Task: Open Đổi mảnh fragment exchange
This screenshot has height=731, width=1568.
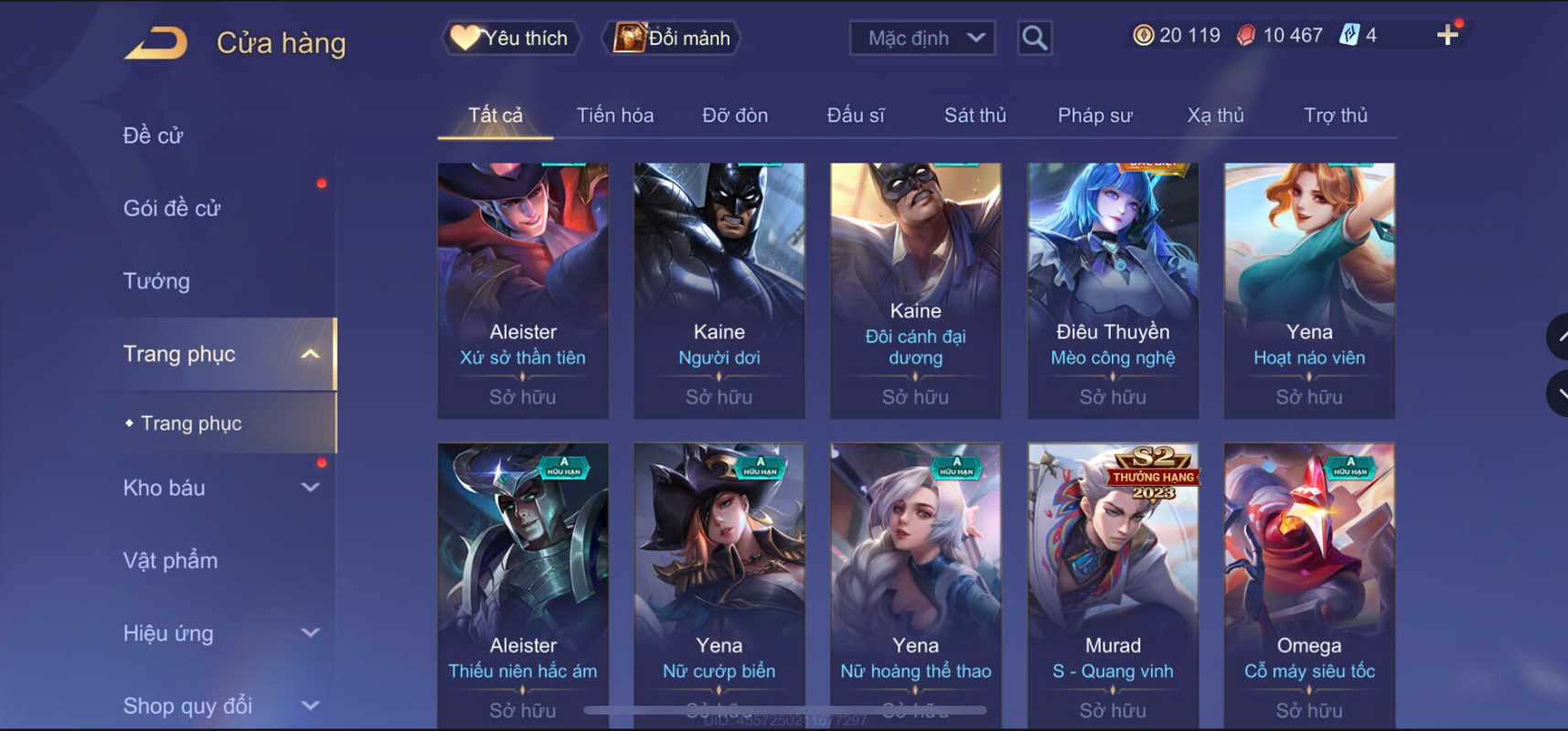Action: click(x=672, y=38)
